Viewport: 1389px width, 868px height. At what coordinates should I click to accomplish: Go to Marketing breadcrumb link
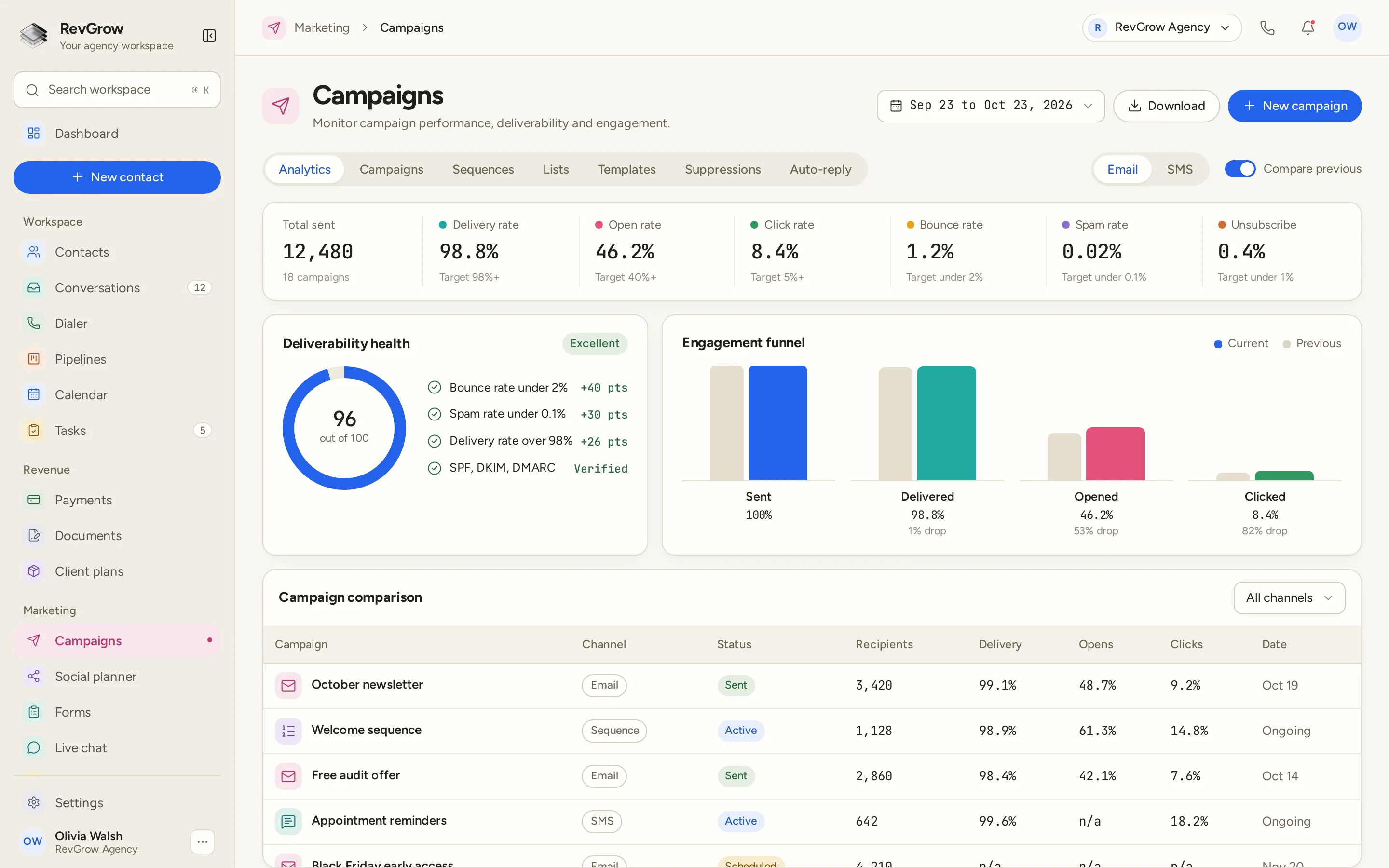(321, 27)
